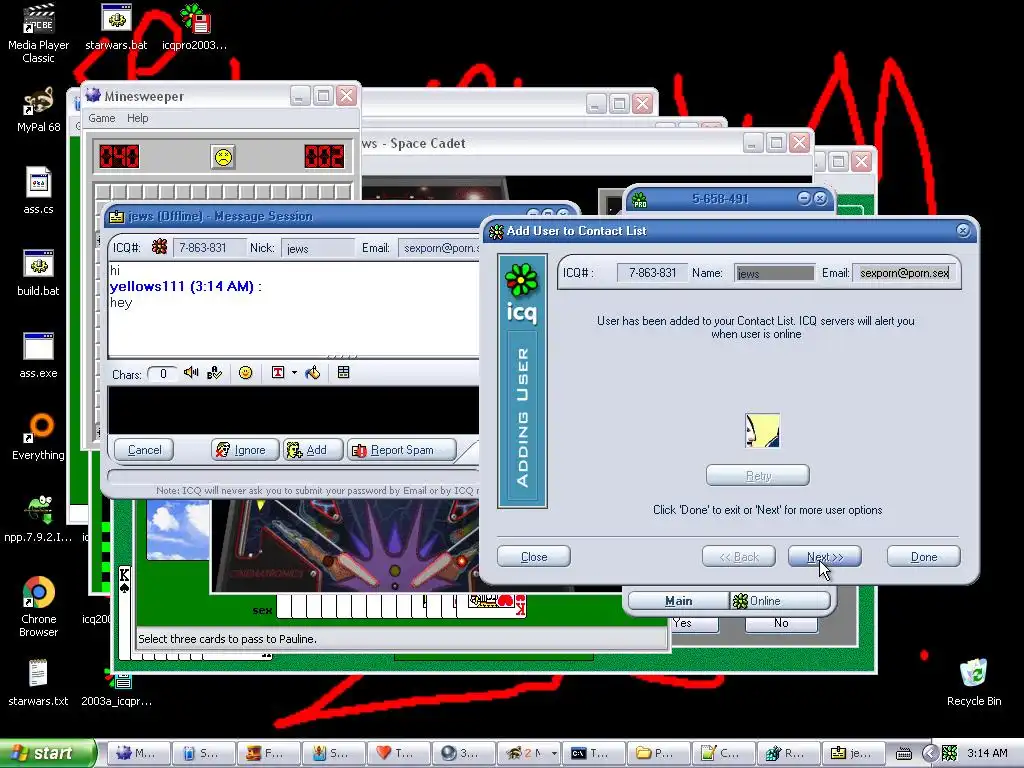Click user avatar picture in Add User dialog
The image size is (1024, 768).
(x=762, y=430)
